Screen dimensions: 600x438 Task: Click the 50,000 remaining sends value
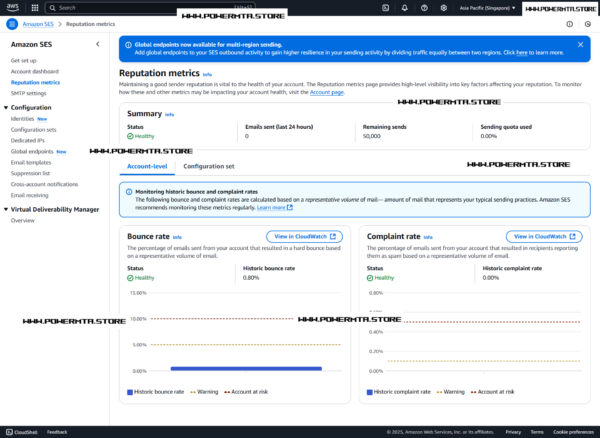[x=372, y=136]
